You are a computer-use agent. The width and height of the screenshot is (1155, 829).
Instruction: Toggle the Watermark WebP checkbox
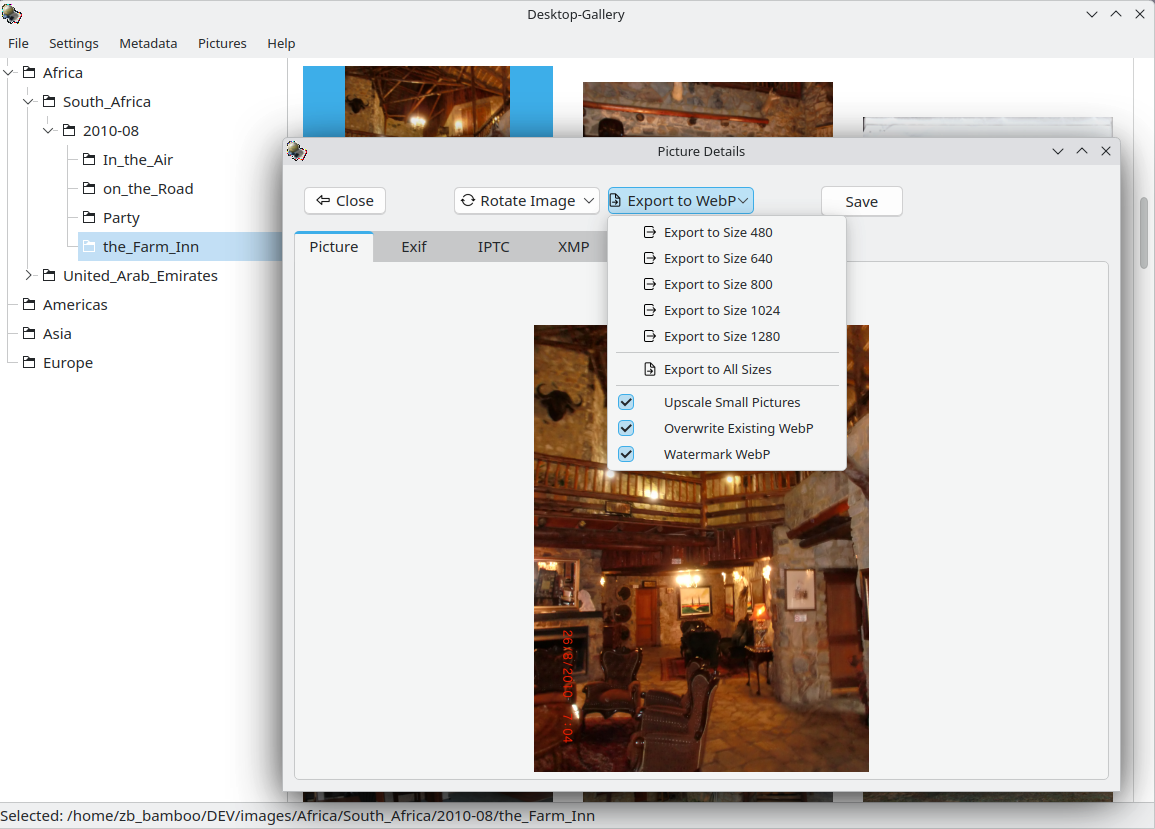tap(626, 455)
